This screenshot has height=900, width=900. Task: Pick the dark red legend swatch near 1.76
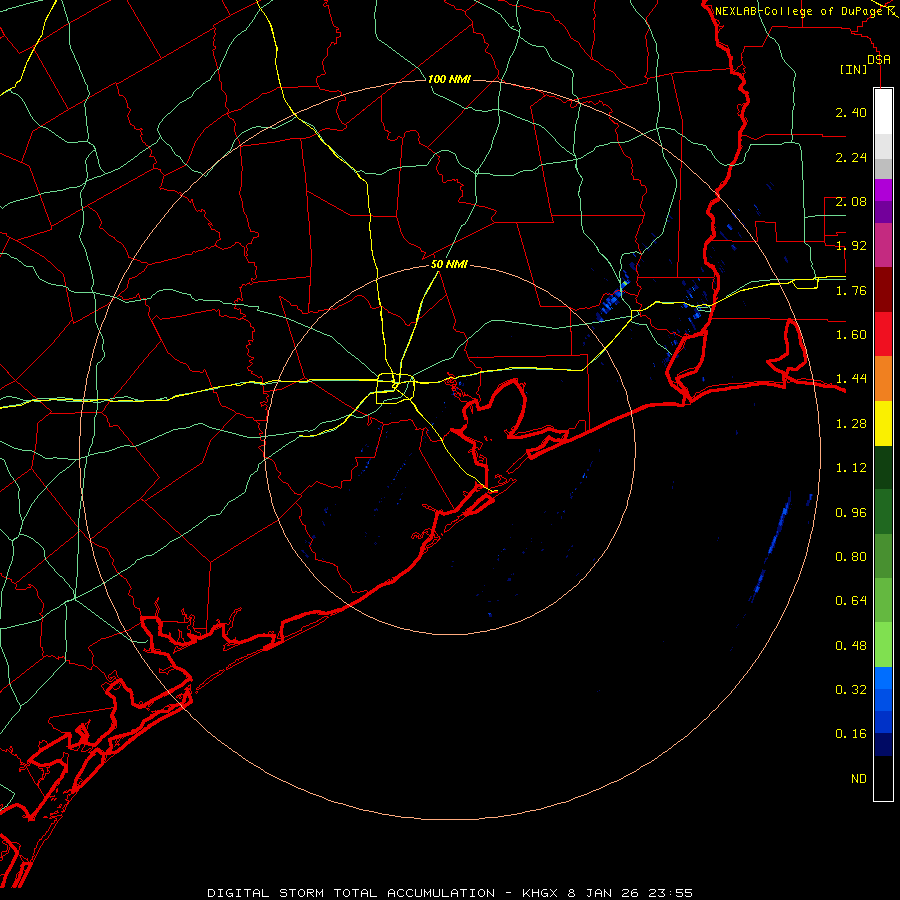pos(883,290)
